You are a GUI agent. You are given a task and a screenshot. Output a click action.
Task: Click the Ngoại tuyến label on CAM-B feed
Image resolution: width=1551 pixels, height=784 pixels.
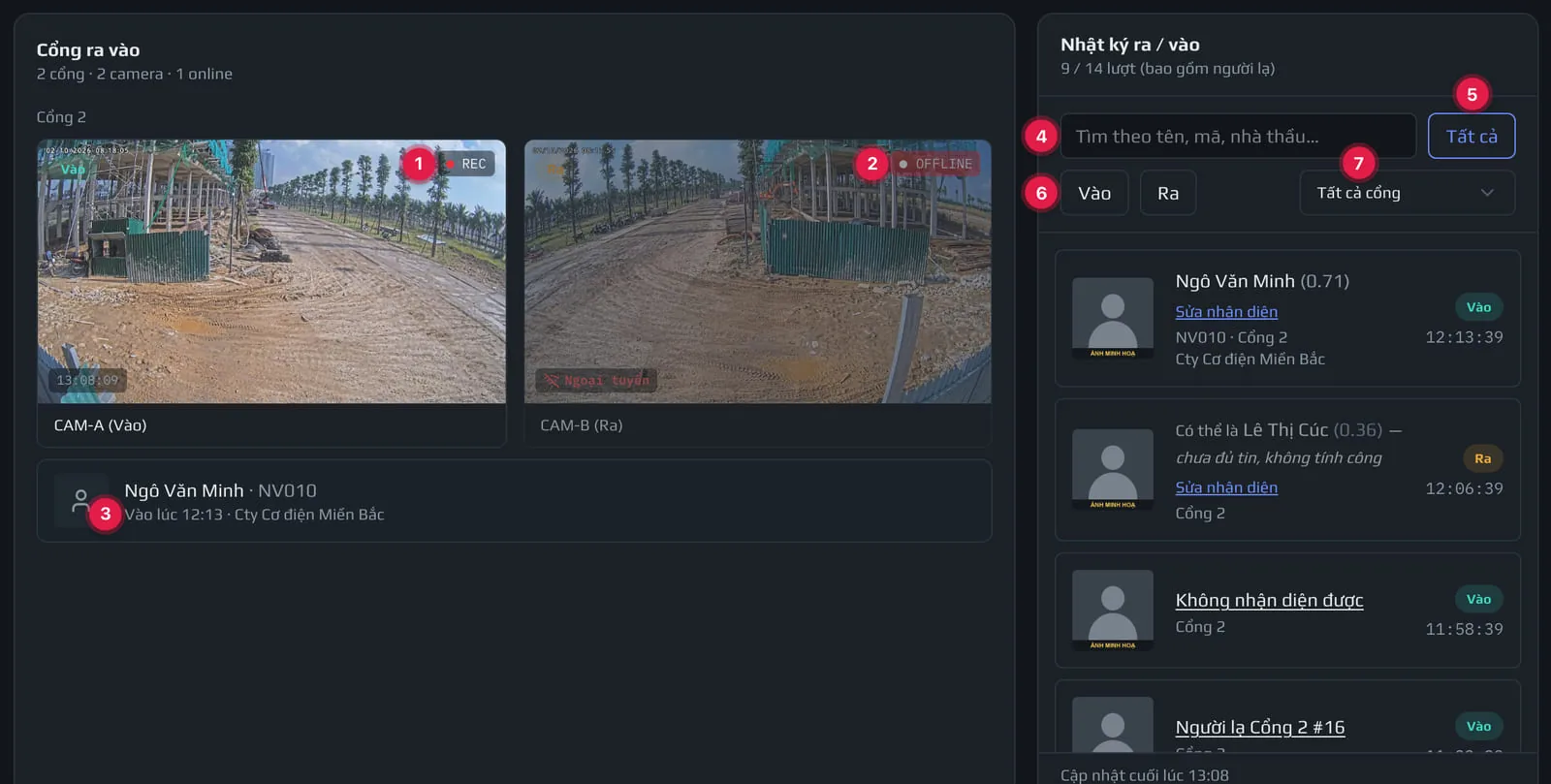tap(596, 380)
